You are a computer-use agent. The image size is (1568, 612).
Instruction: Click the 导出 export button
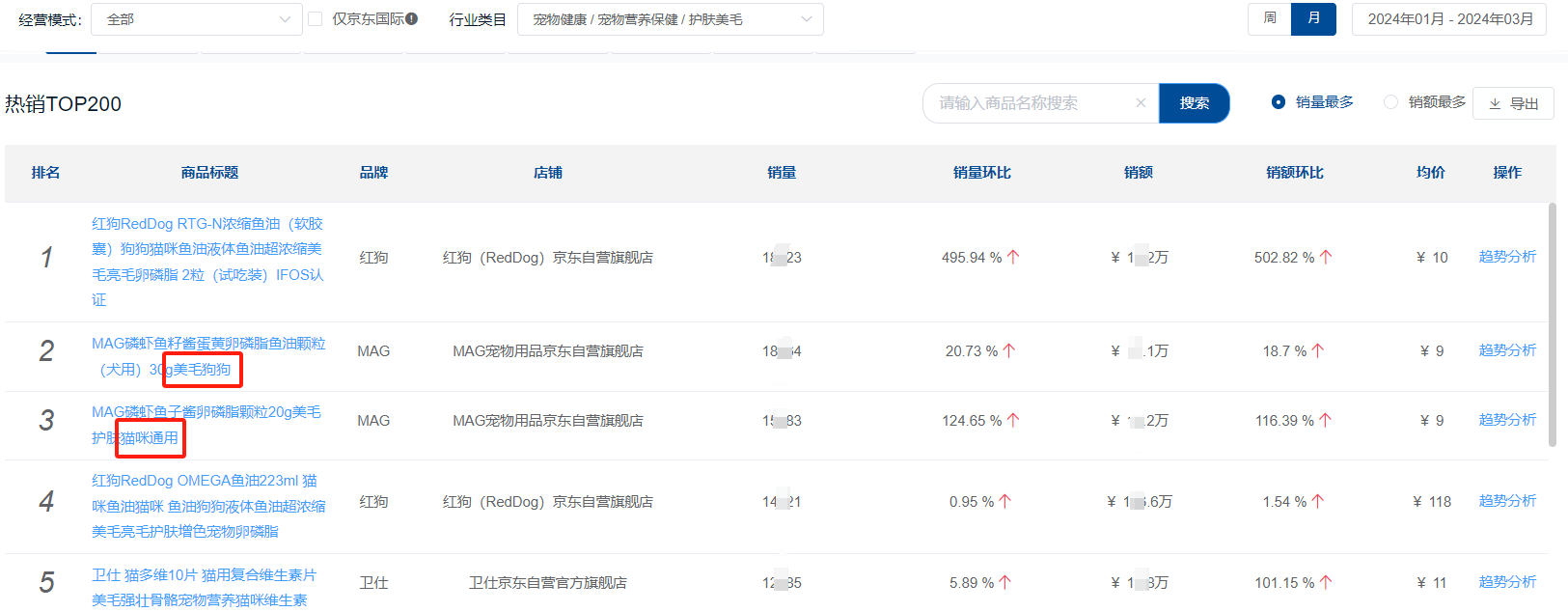pyautogui.click(x=1513, y=103)
